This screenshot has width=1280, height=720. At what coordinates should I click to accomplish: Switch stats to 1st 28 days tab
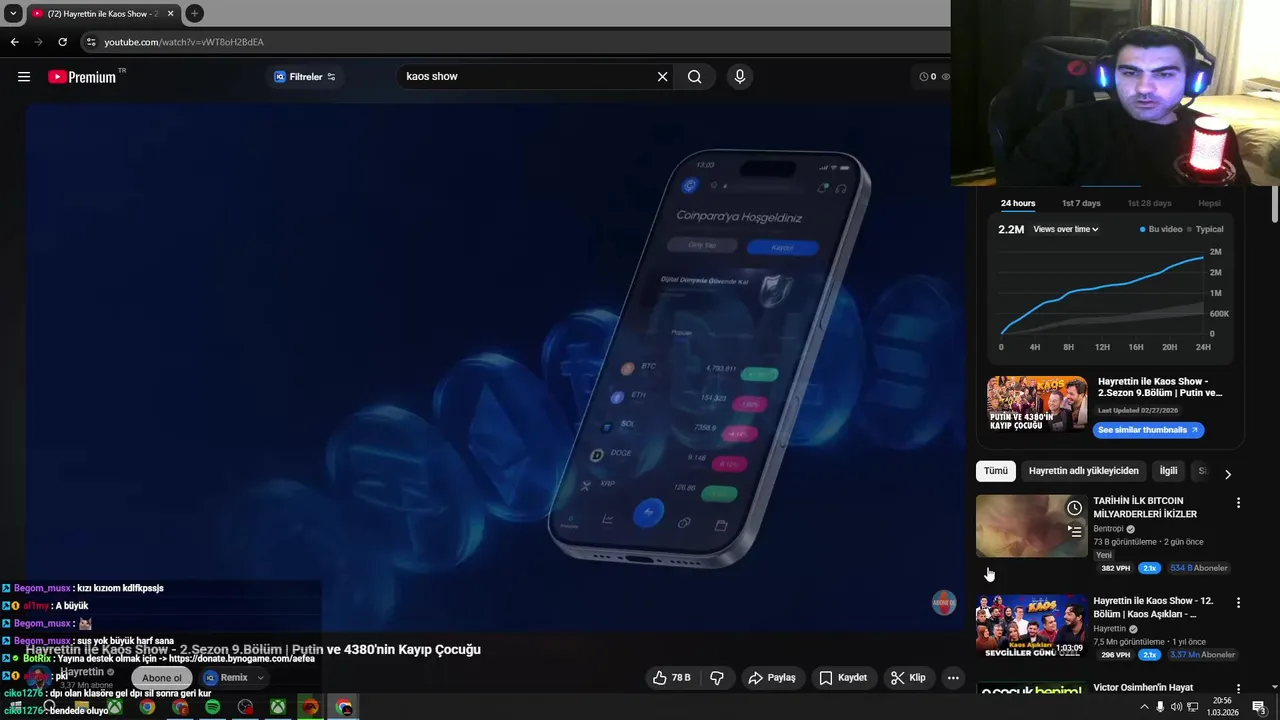click(1149, 204)
